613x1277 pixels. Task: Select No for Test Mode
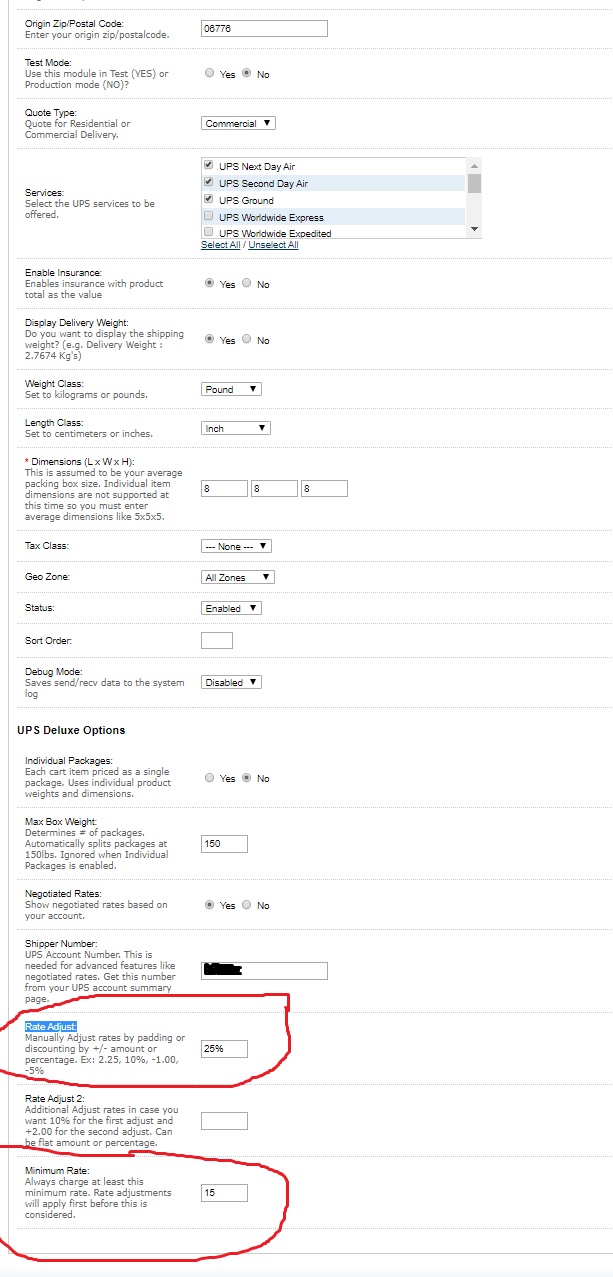(247, 73)
